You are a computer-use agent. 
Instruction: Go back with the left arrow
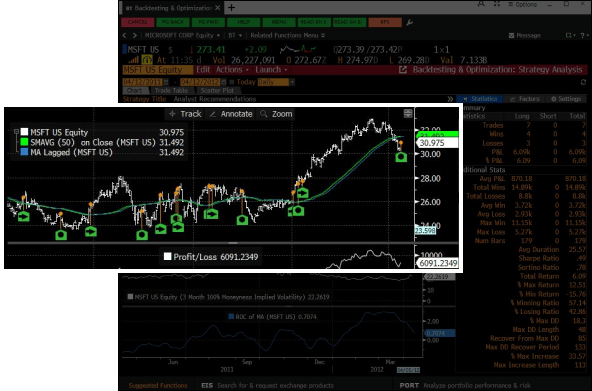(x=125, y=35)
